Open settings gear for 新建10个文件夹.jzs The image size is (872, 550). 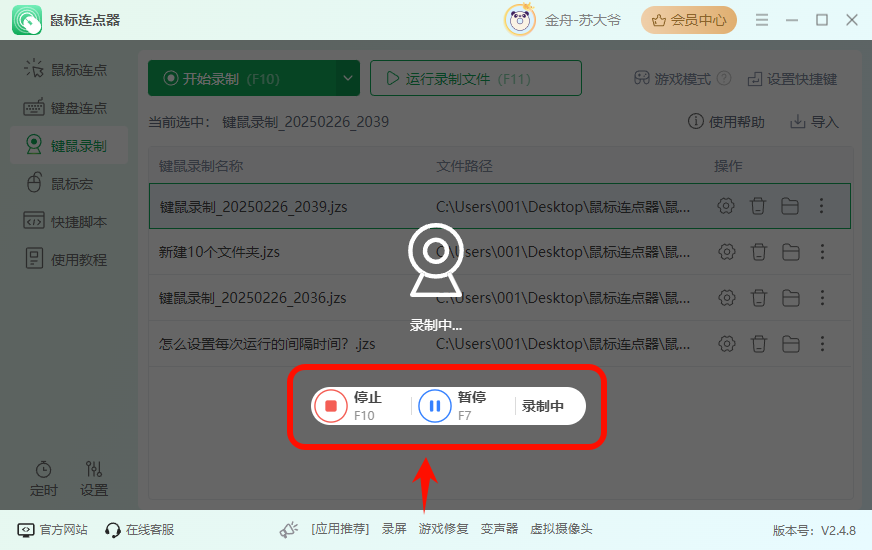(726, 252)
